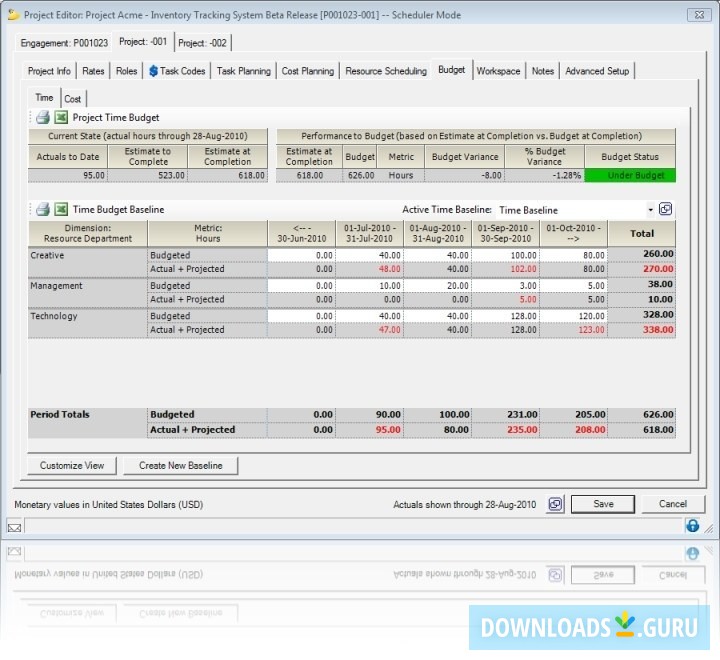This screenshot has height=660, width=720.
Task: Click the envelope icon in status bar
Action: click(x=14, y=526)
